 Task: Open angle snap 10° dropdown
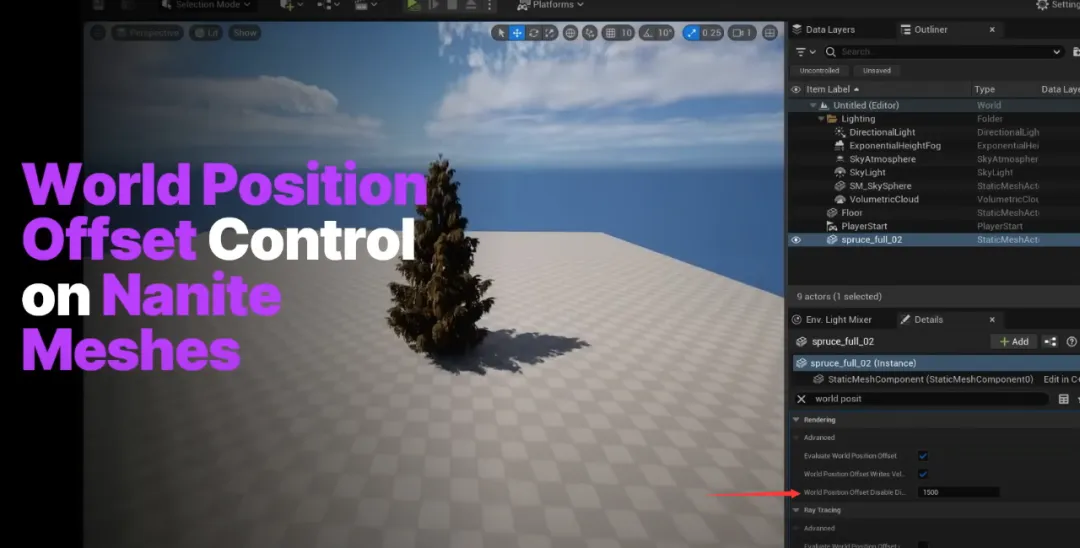coord(665,32)
